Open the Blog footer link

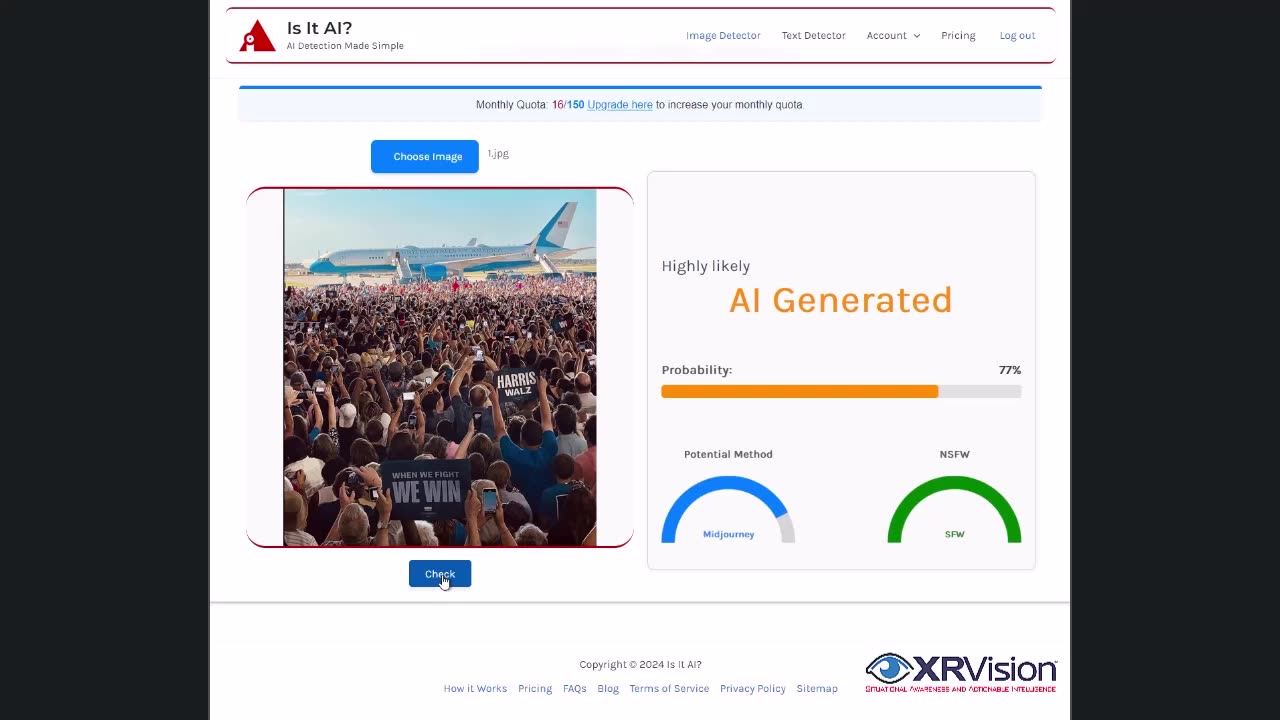pos(608,689)
